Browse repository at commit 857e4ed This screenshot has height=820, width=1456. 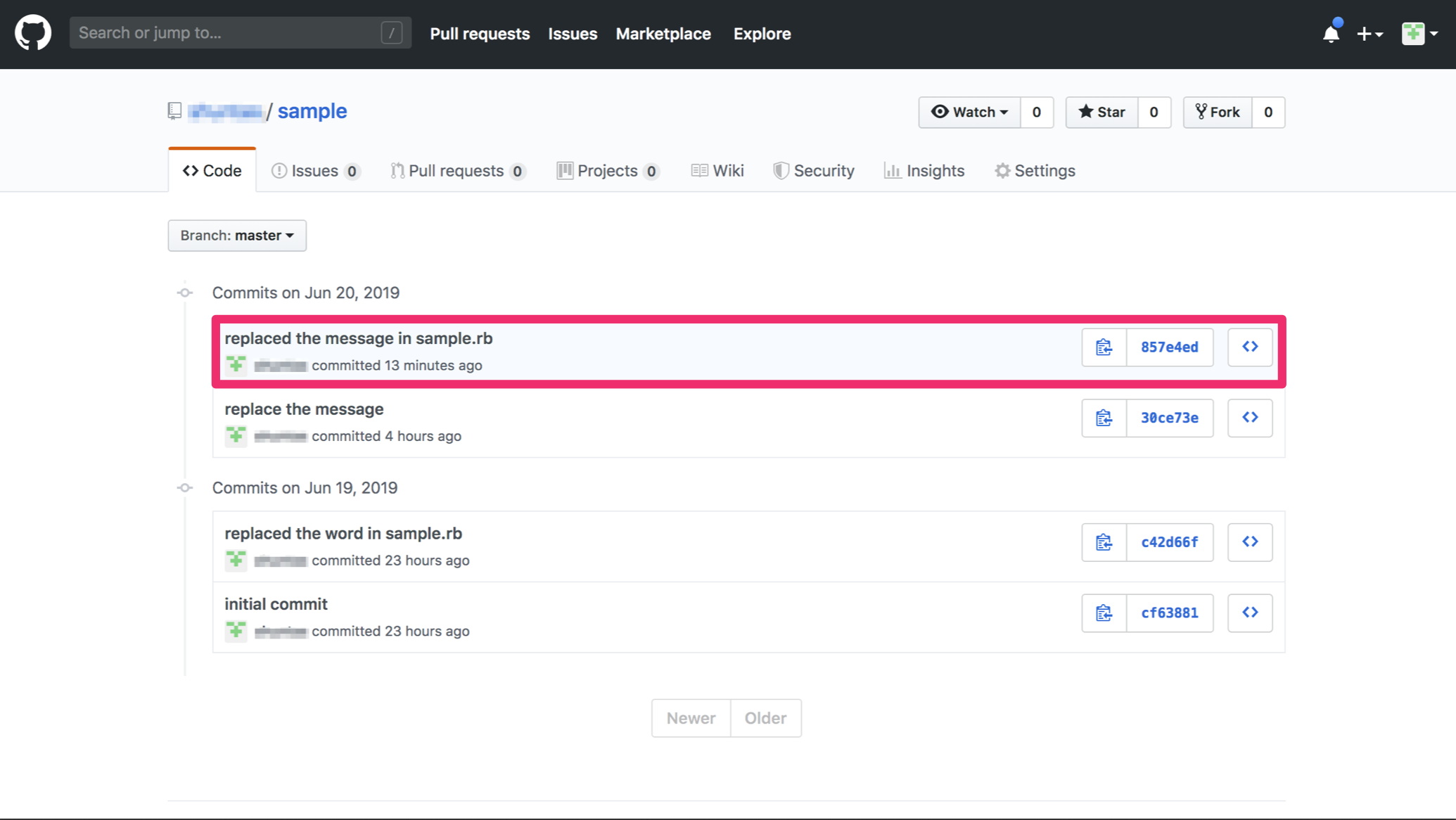pos(1250,347)
